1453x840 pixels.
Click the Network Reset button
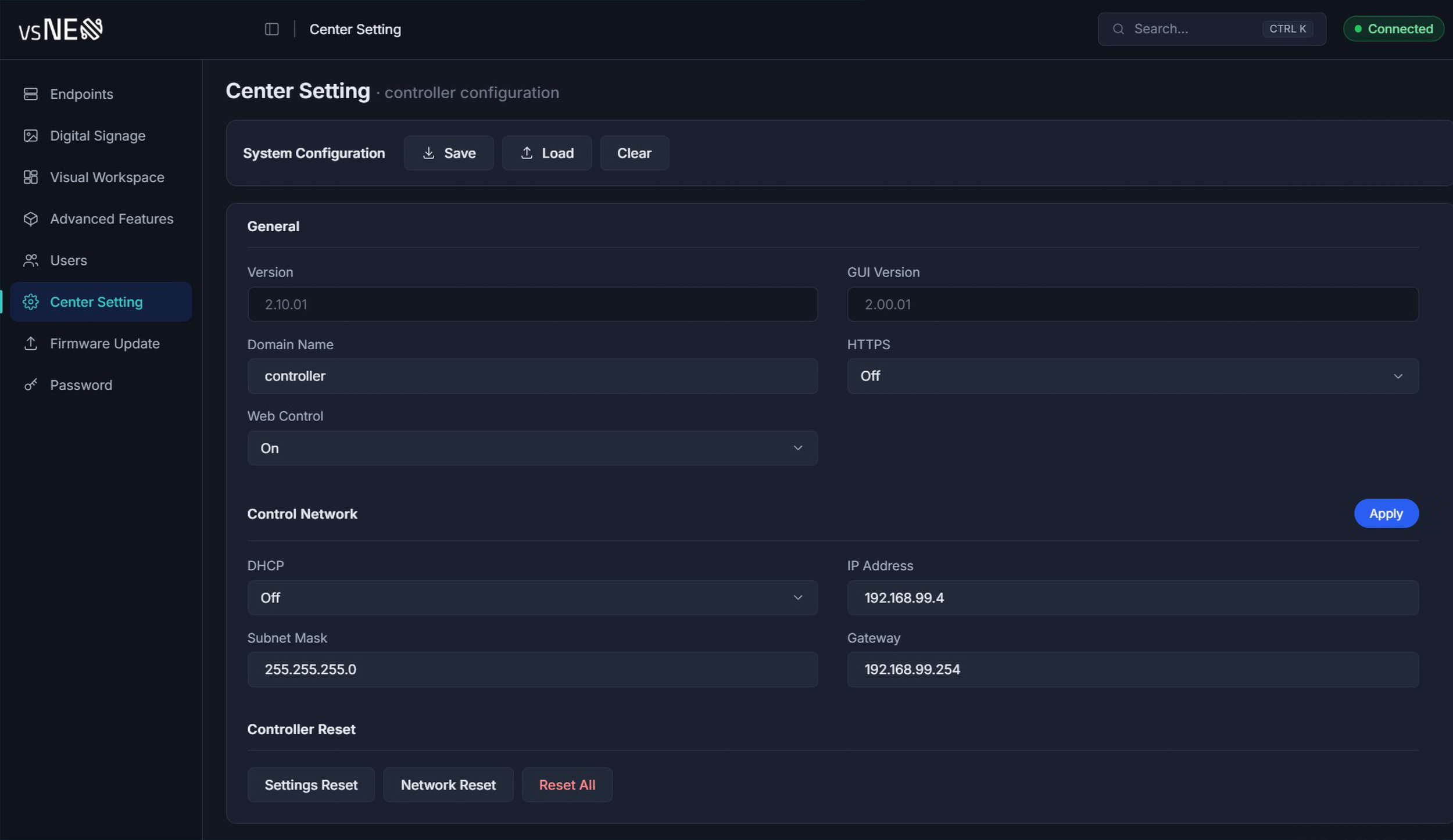tap(448, 785)
